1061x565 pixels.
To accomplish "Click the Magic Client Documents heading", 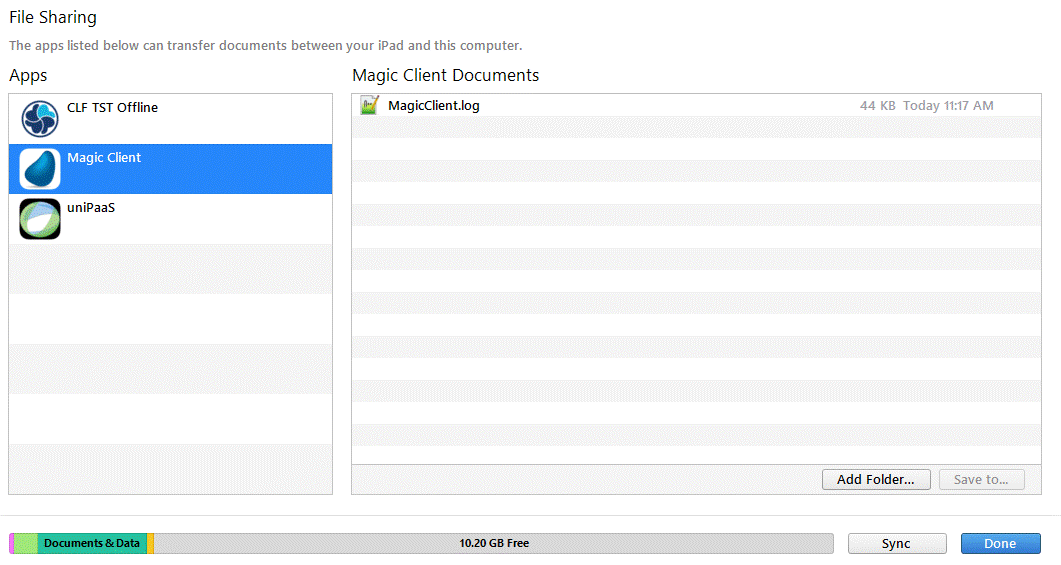I will click(445, 75).
